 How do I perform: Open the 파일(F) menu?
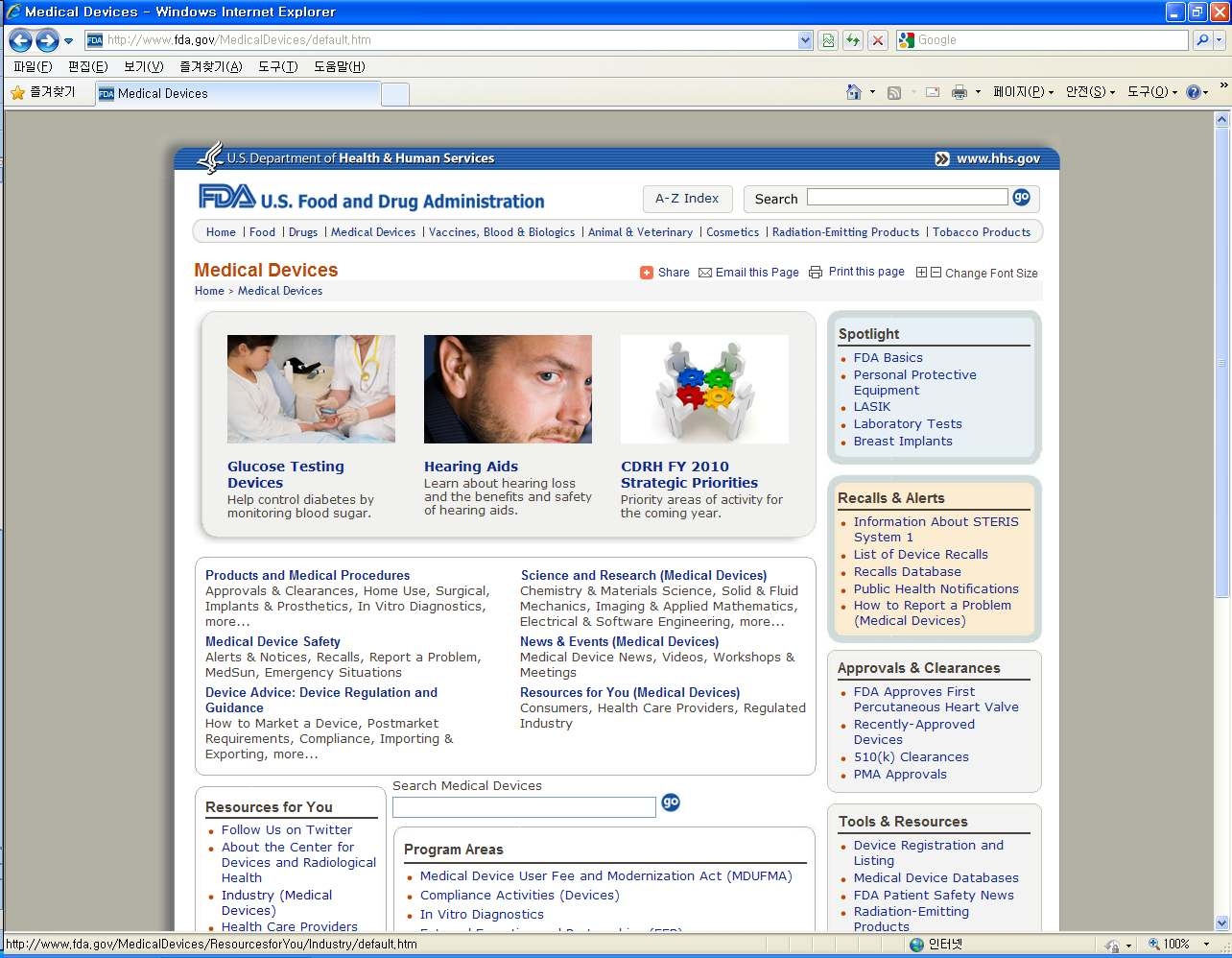coord(33,66)
